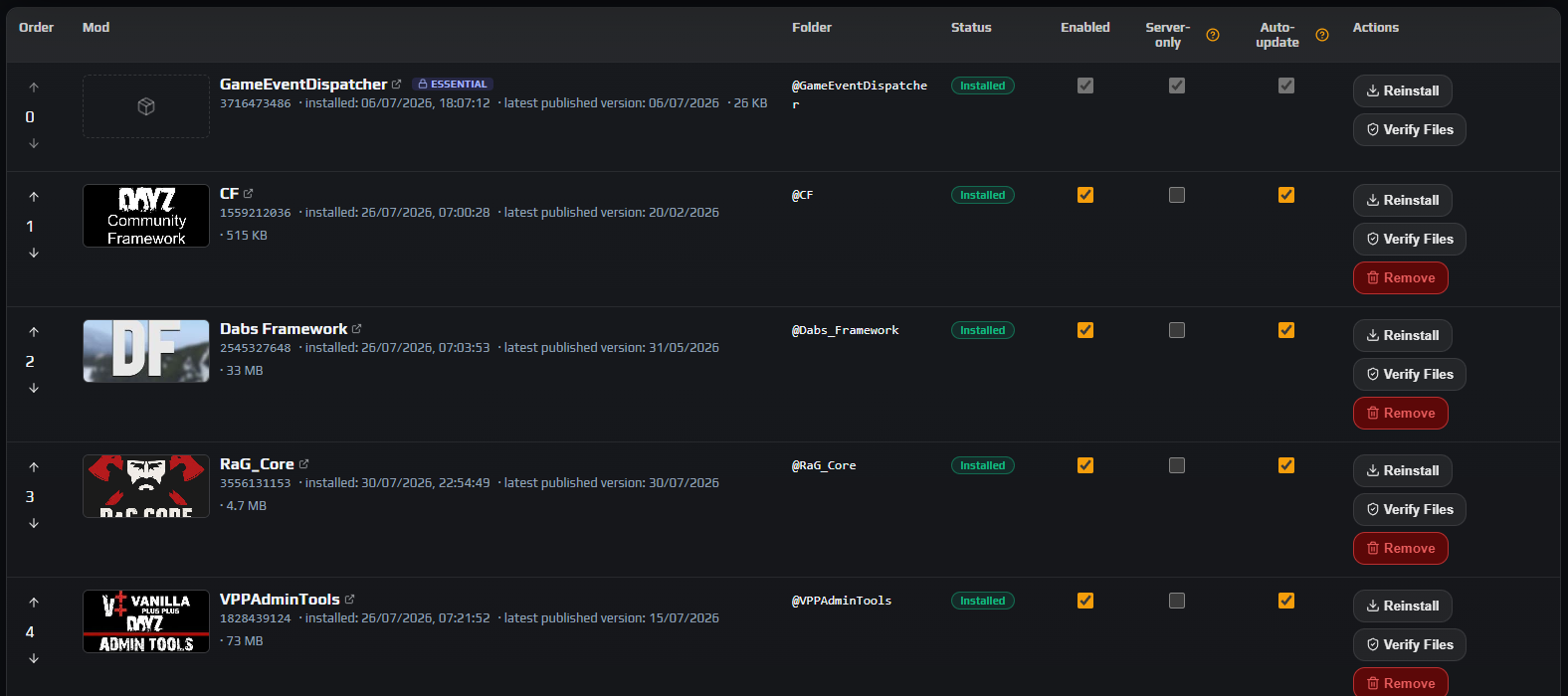Click the Installed status badge for CF
The image size is (1568, 696).
coord(983,195)
